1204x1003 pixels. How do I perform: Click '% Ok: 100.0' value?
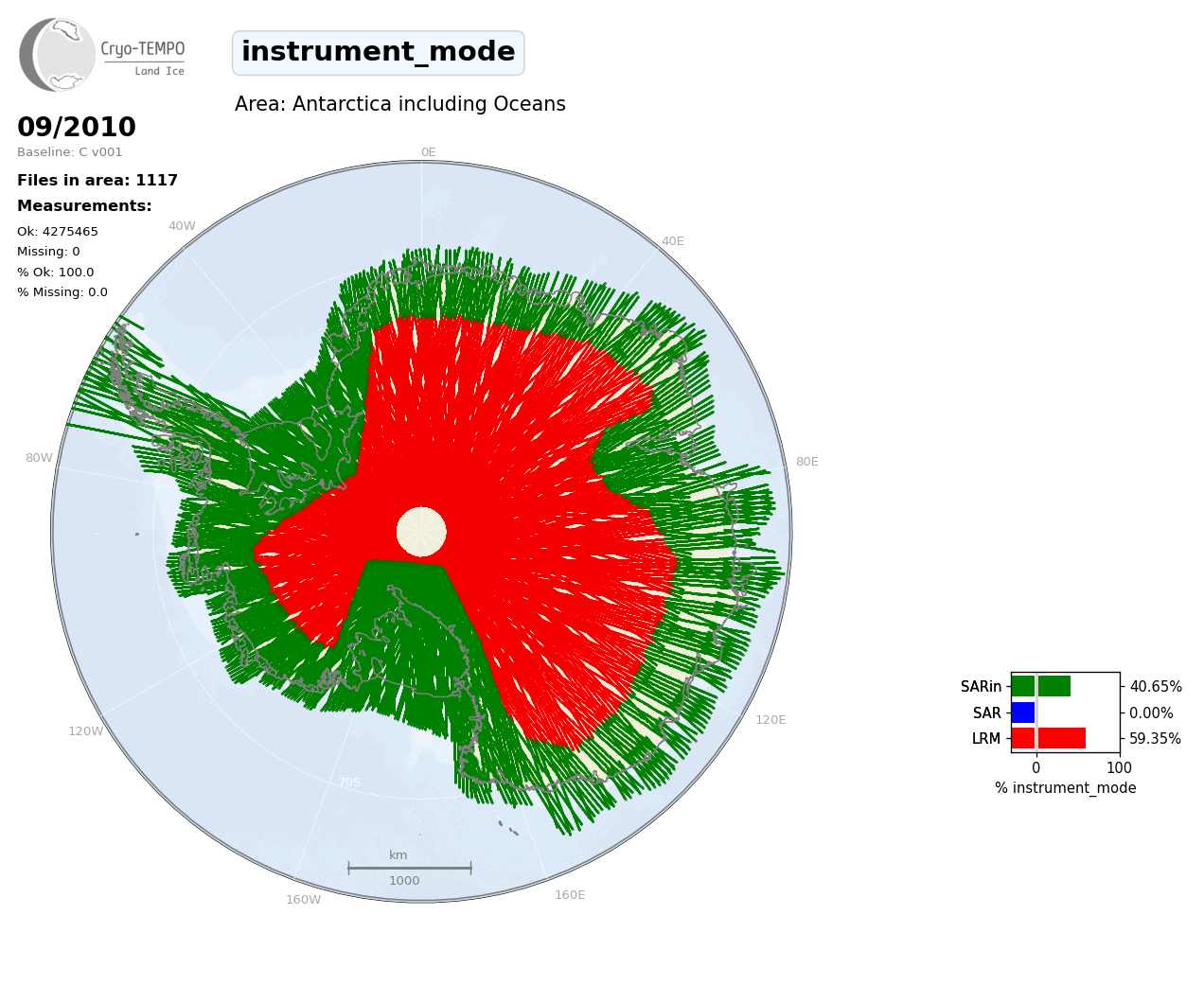pos(56,273)
